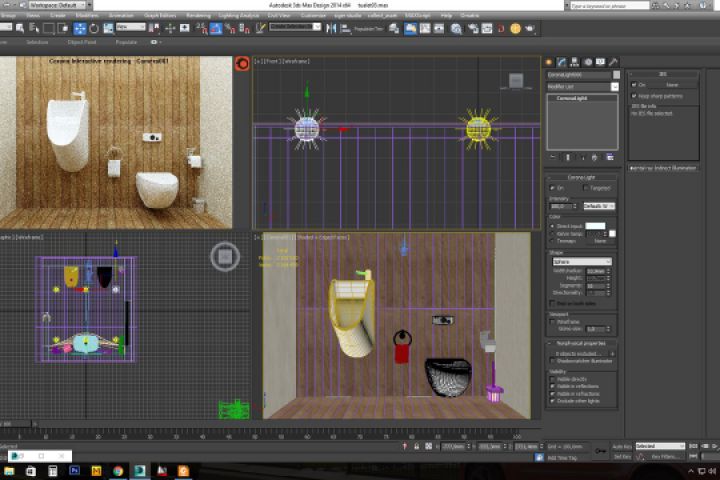The image size is (720, 480).
Task: Toggle the CoronaLight On checkbox
Action: click(552, 188)
